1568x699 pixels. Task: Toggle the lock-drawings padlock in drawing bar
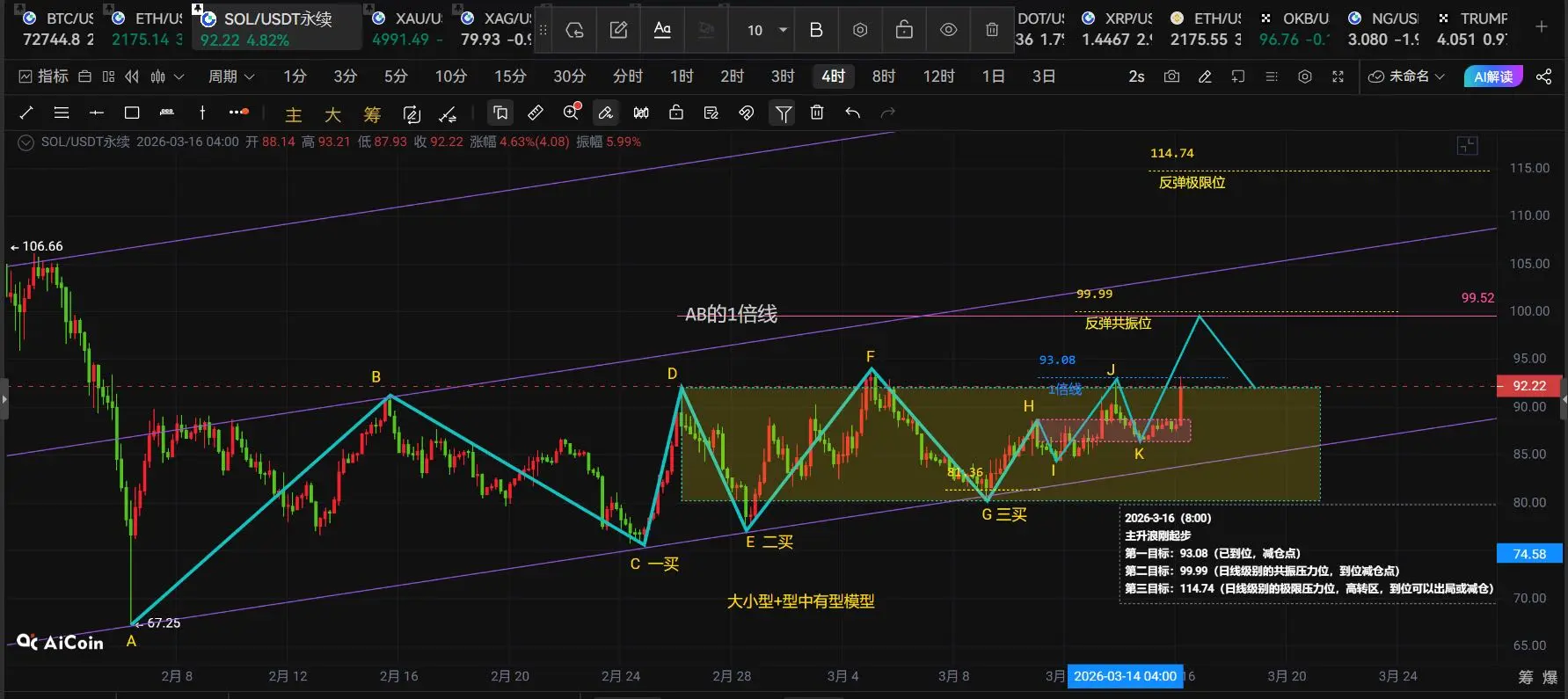[676, 113]
